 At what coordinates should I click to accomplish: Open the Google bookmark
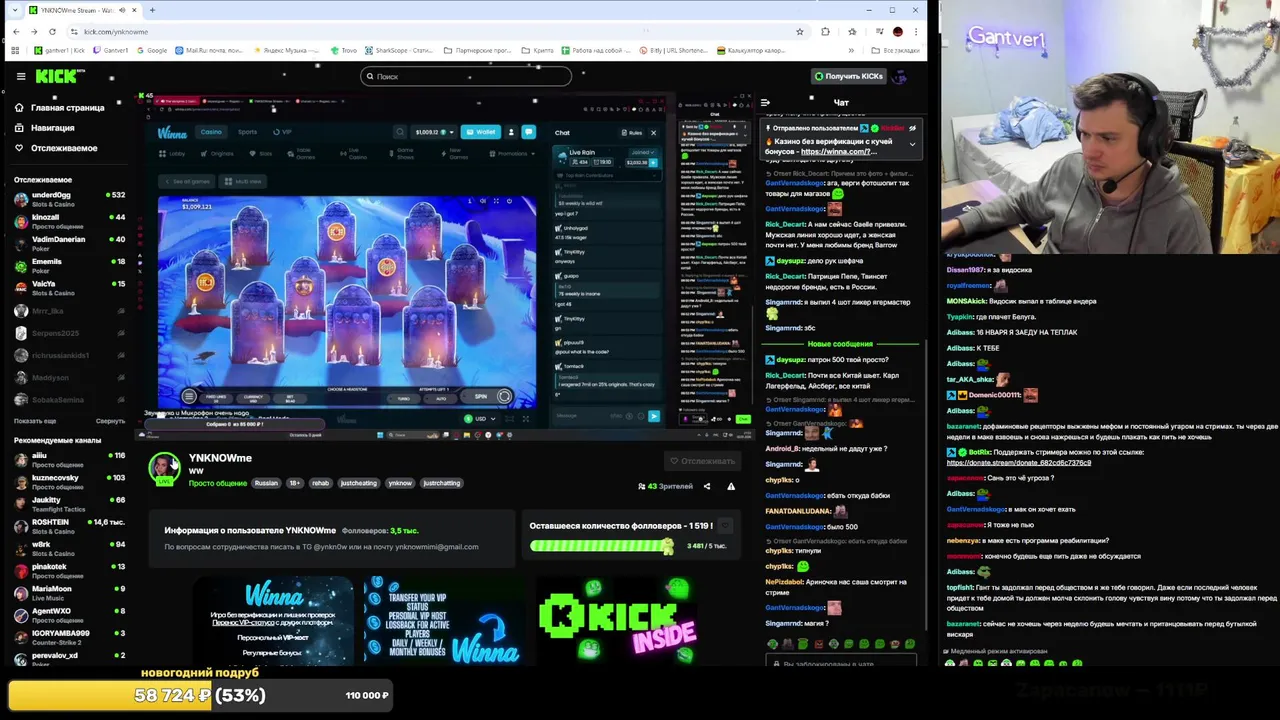coord(152,50)
